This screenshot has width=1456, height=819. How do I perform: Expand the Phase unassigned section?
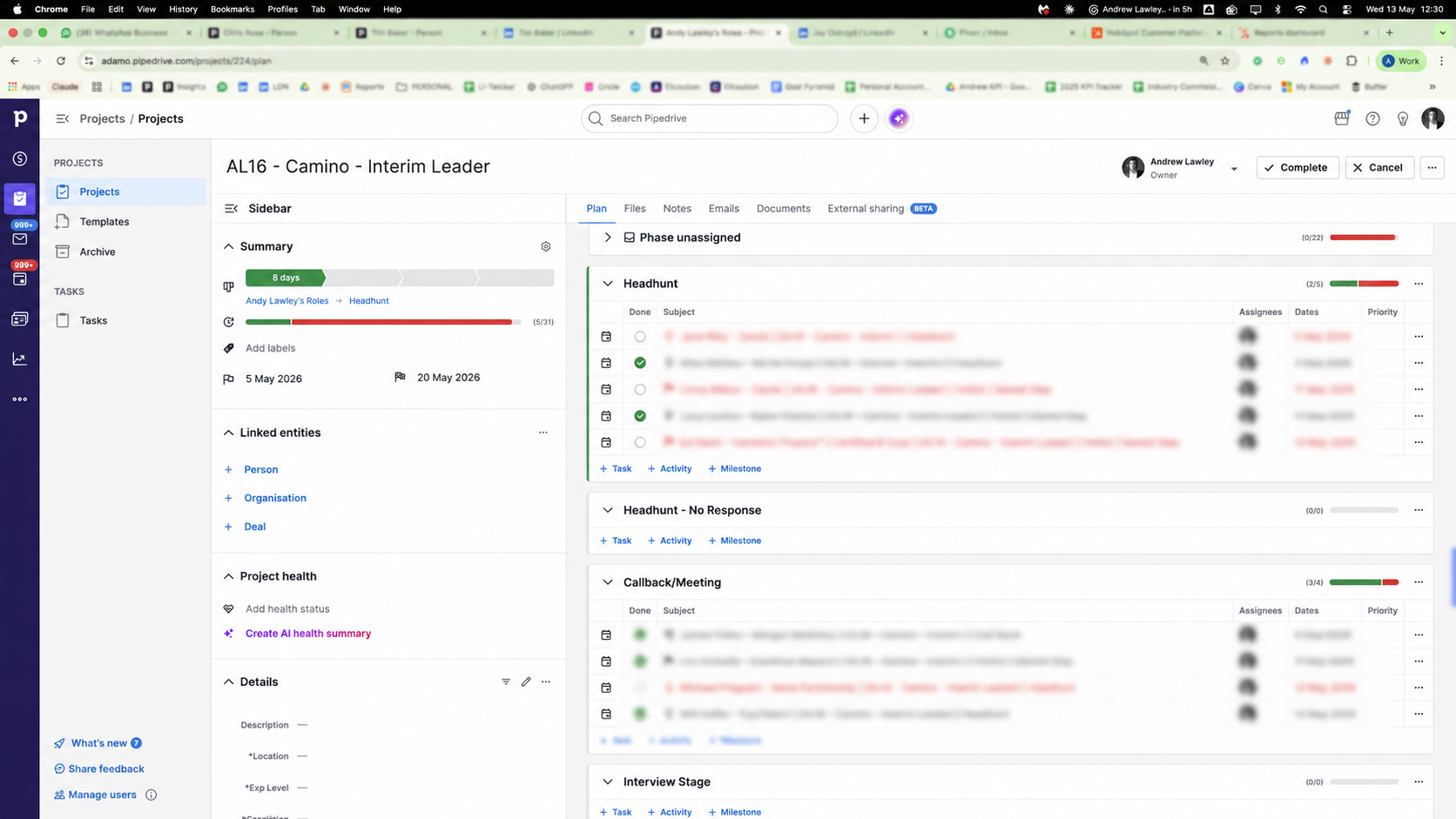pos(608,238)
